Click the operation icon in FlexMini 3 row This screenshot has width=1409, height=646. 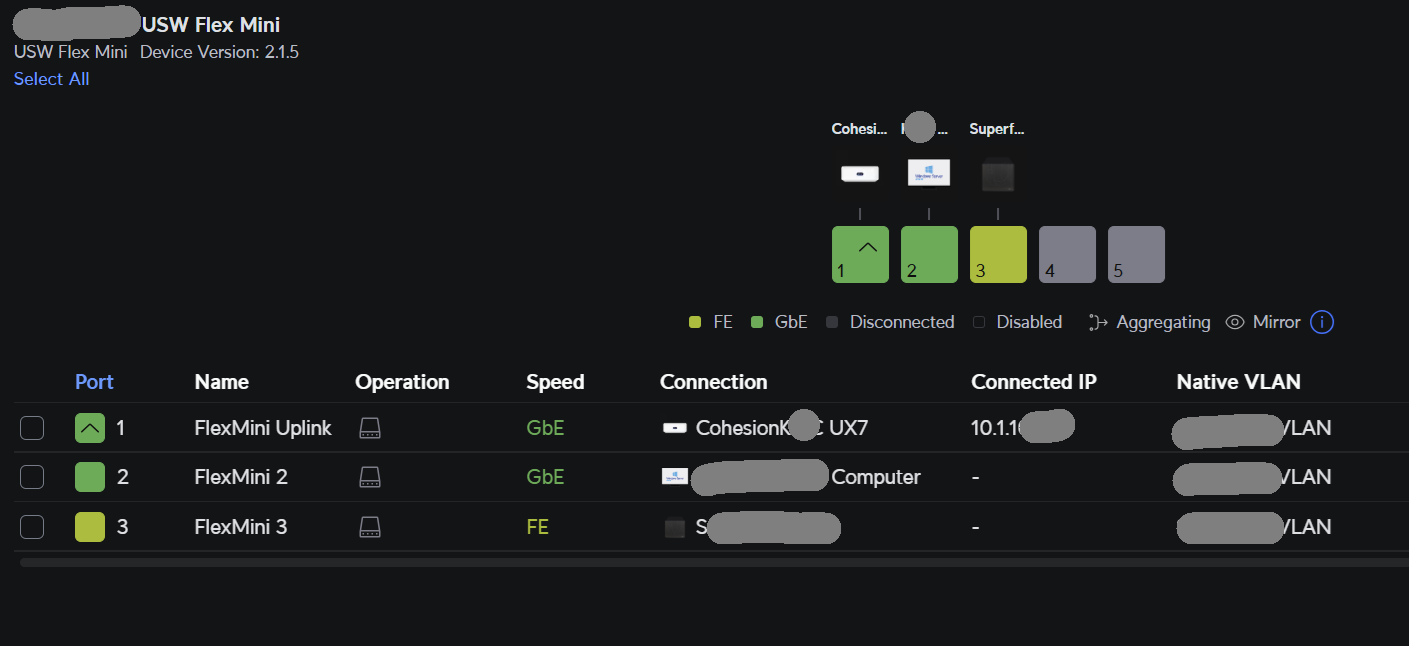click(370, 526)
